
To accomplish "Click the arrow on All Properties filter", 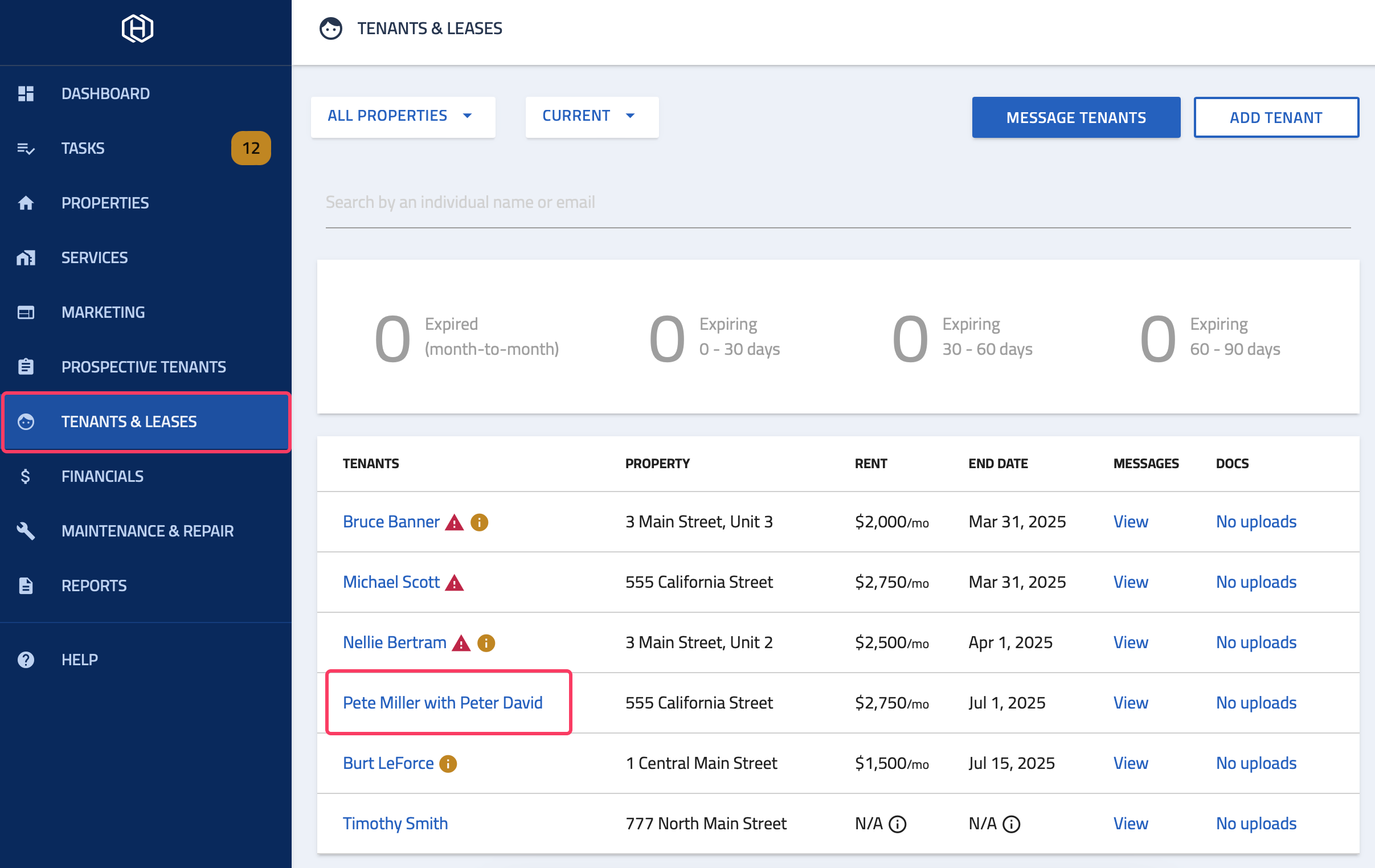I will [x=468, y=116].
